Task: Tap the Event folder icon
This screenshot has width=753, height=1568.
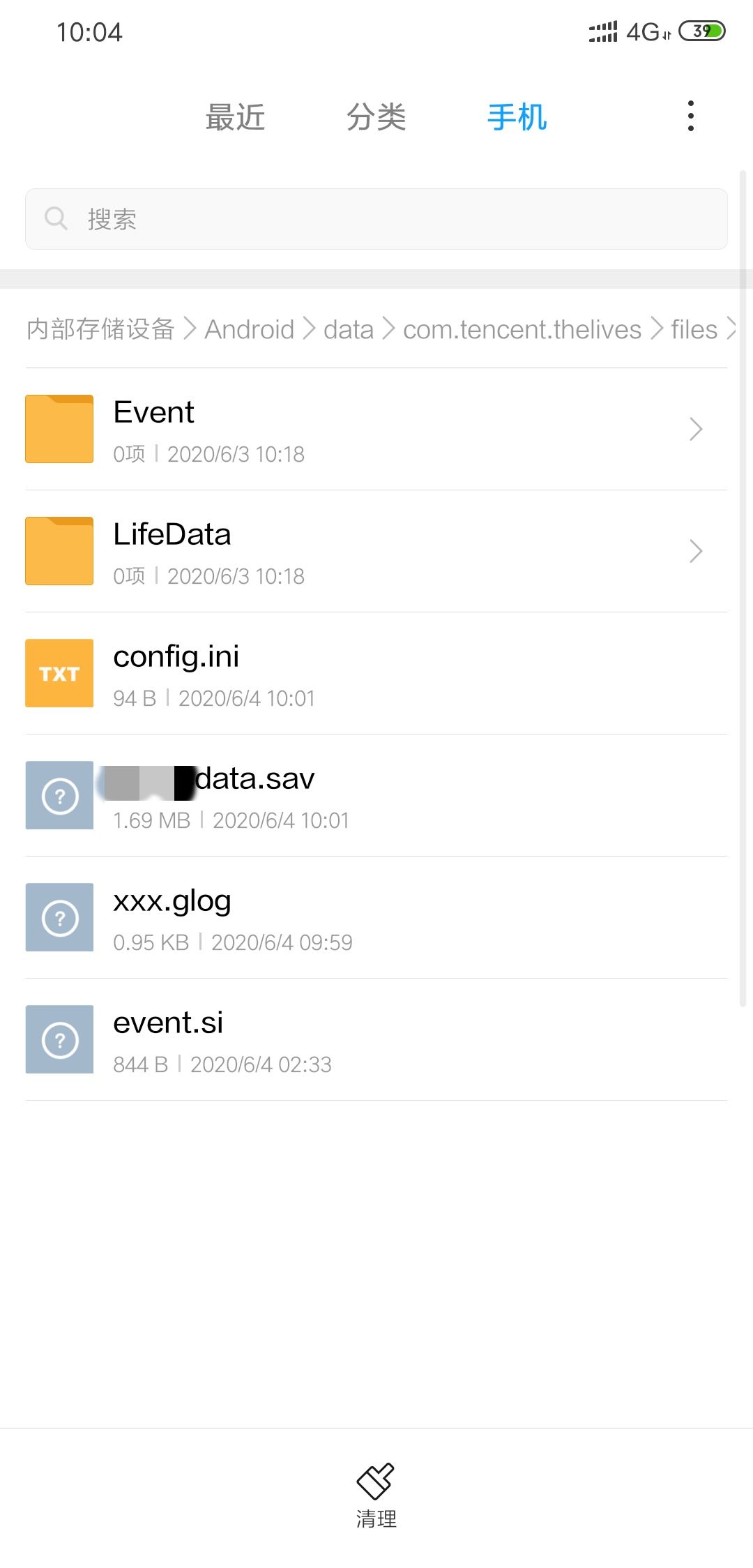Action: click(59, 429)
